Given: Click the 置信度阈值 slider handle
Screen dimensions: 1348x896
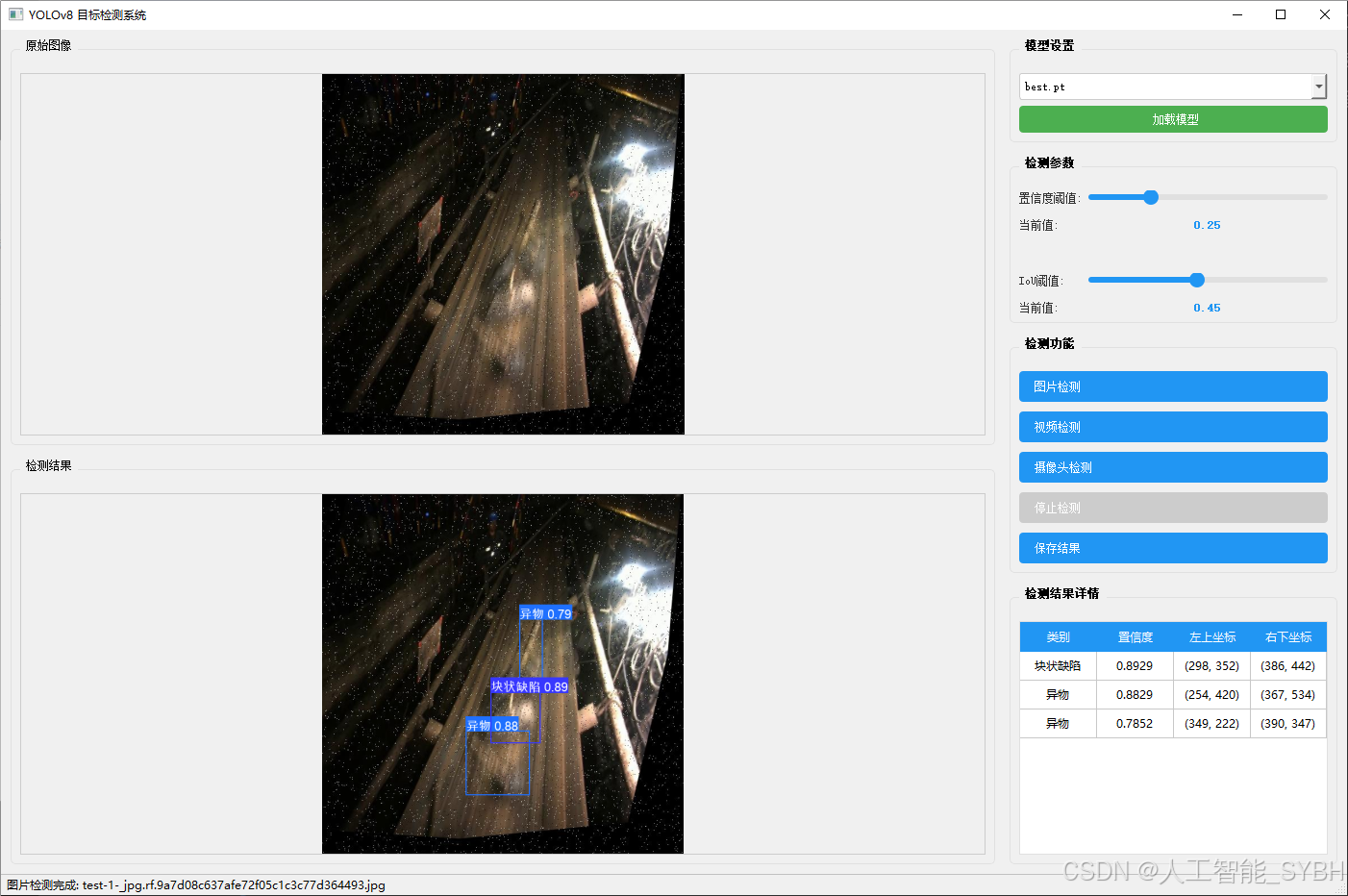Looking at the screenshot, I should [1151, 197].
